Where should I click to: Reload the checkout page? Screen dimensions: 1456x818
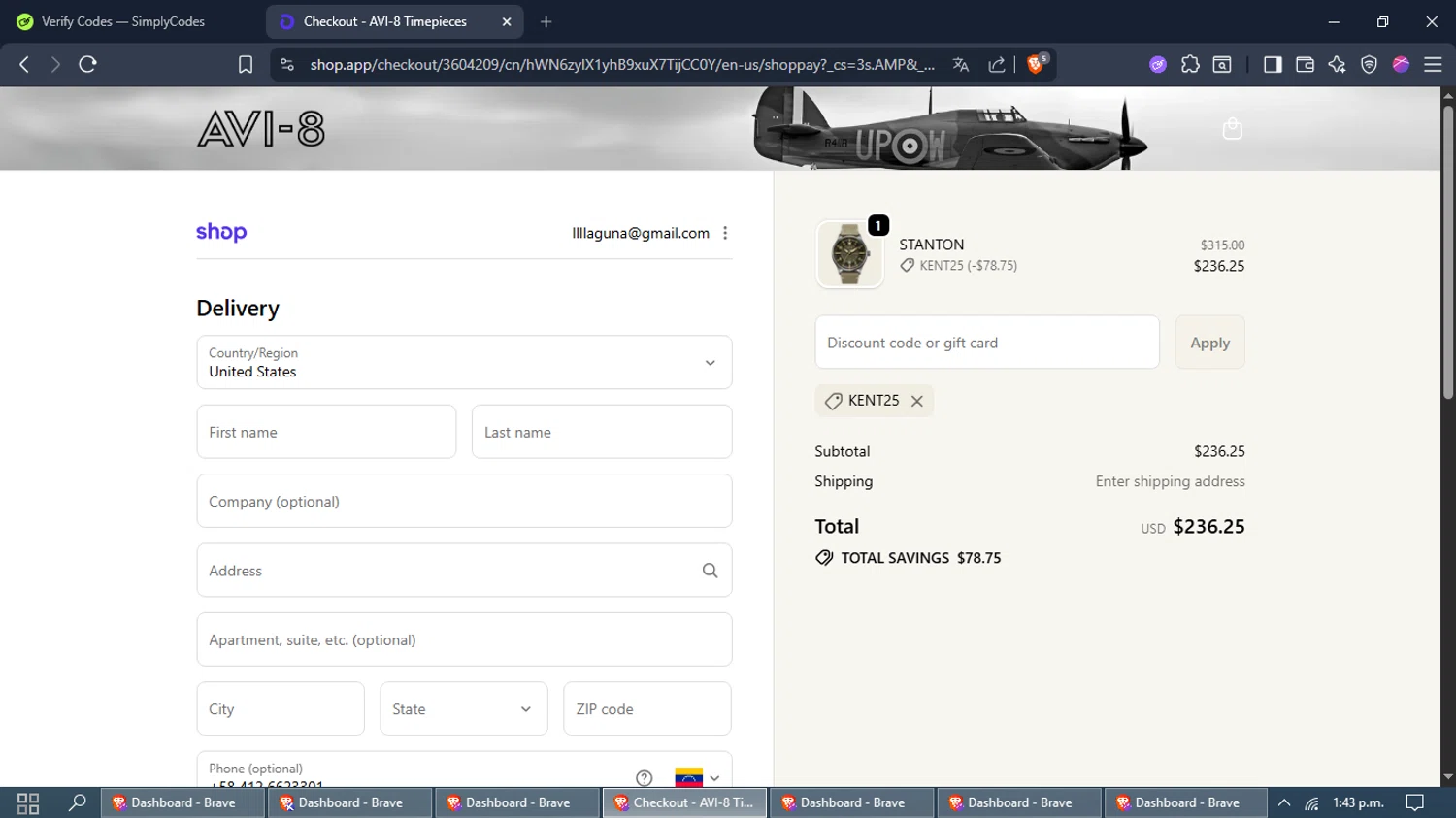click(x=87, y=64)
